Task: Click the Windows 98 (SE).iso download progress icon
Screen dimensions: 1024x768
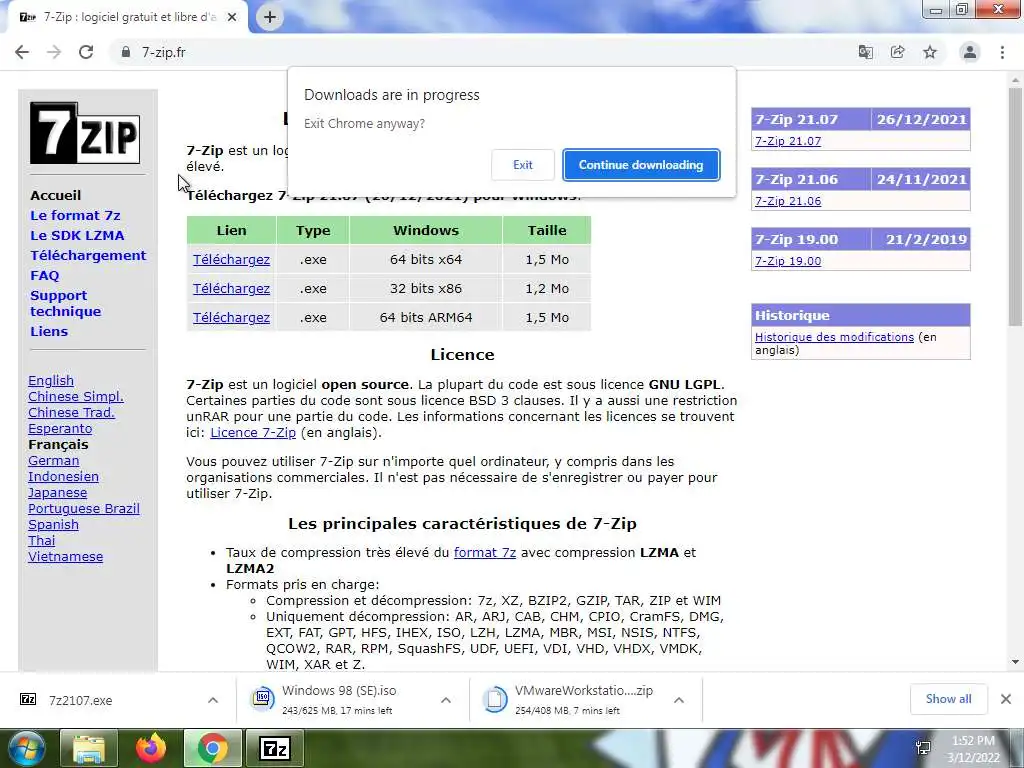Action: click(x=263, y=699)
